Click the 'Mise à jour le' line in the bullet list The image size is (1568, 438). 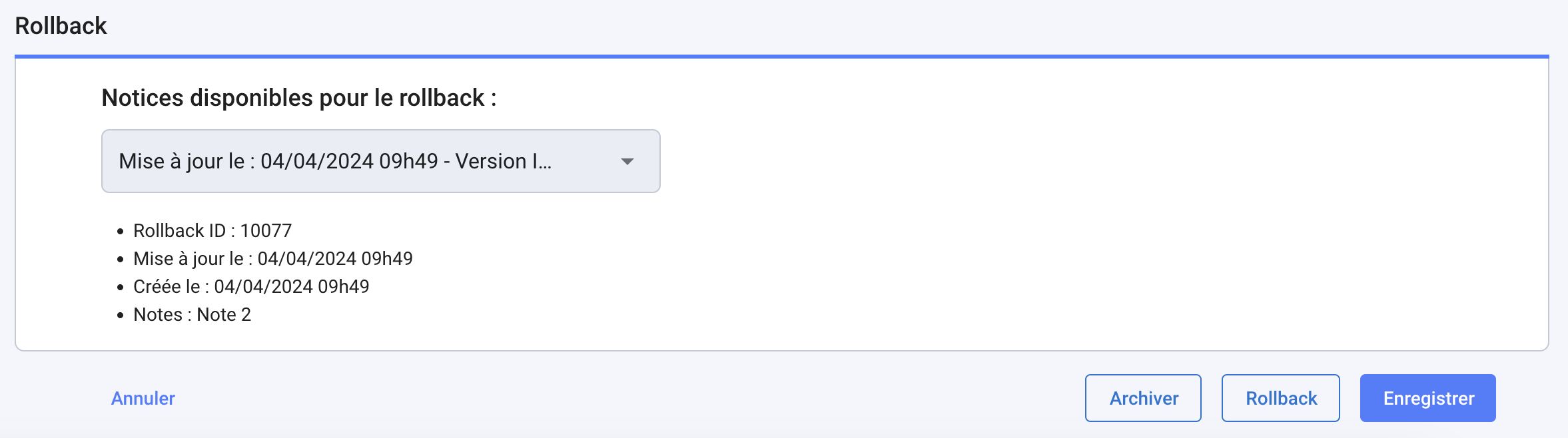tap(272, 258)
